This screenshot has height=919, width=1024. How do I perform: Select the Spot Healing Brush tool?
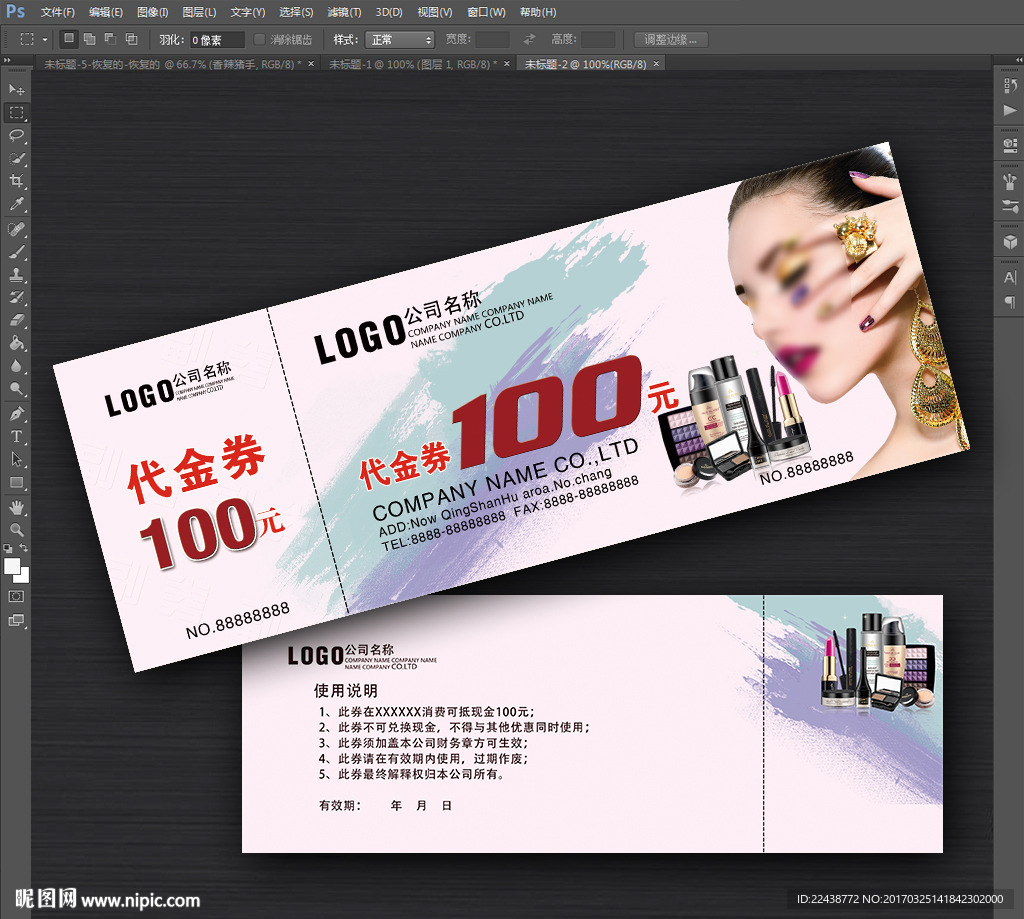click(16, 229)
